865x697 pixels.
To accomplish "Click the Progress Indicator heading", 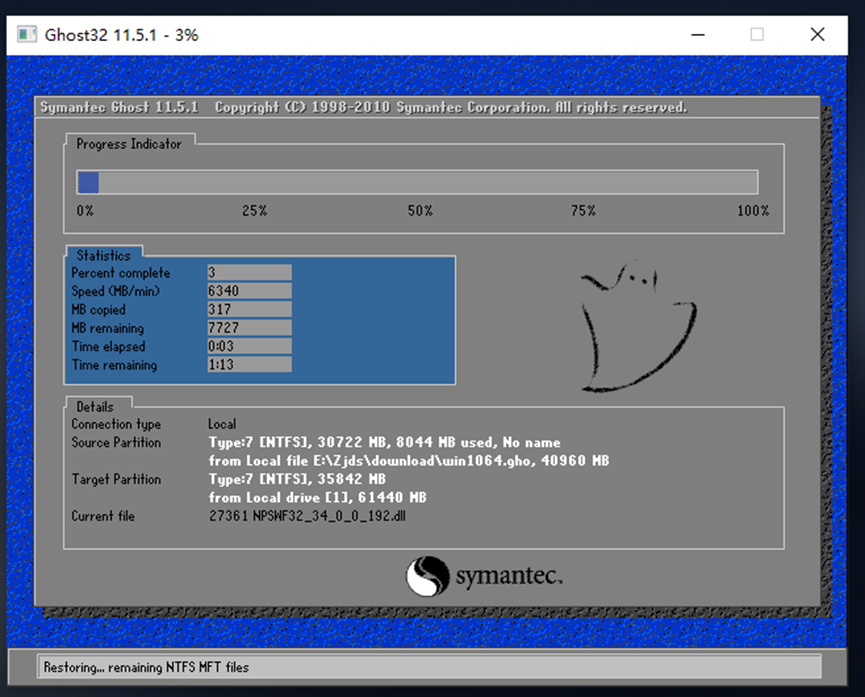I will point(129,144).
